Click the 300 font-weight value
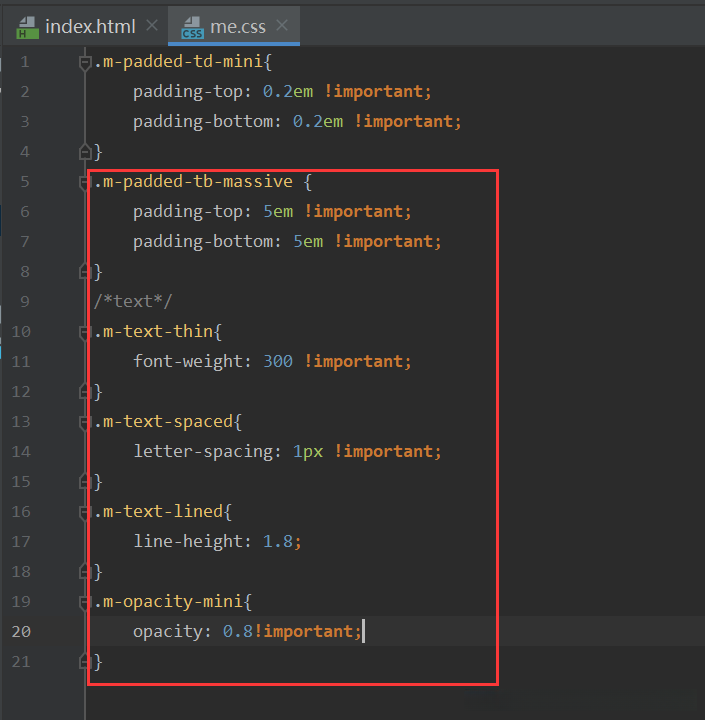Screen dimensions: 705x720 tap(278, 362)
